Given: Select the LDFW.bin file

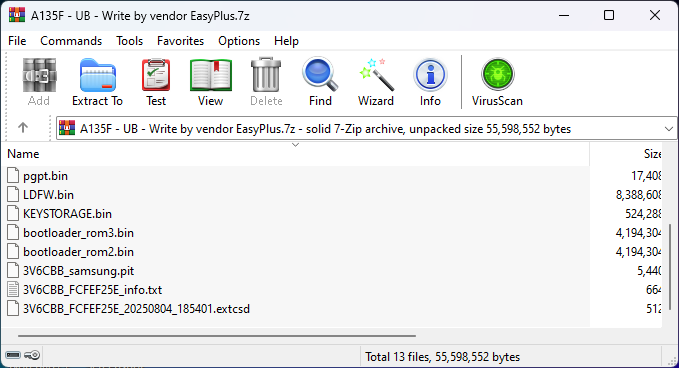Looking at the screenshot, I should (297, 195).
